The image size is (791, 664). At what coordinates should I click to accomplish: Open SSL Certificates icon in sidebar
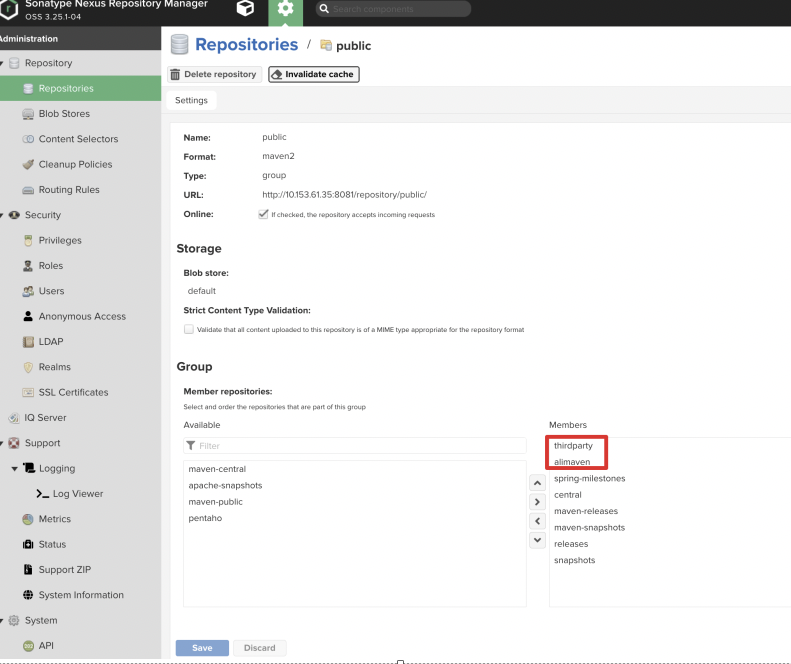28,392
